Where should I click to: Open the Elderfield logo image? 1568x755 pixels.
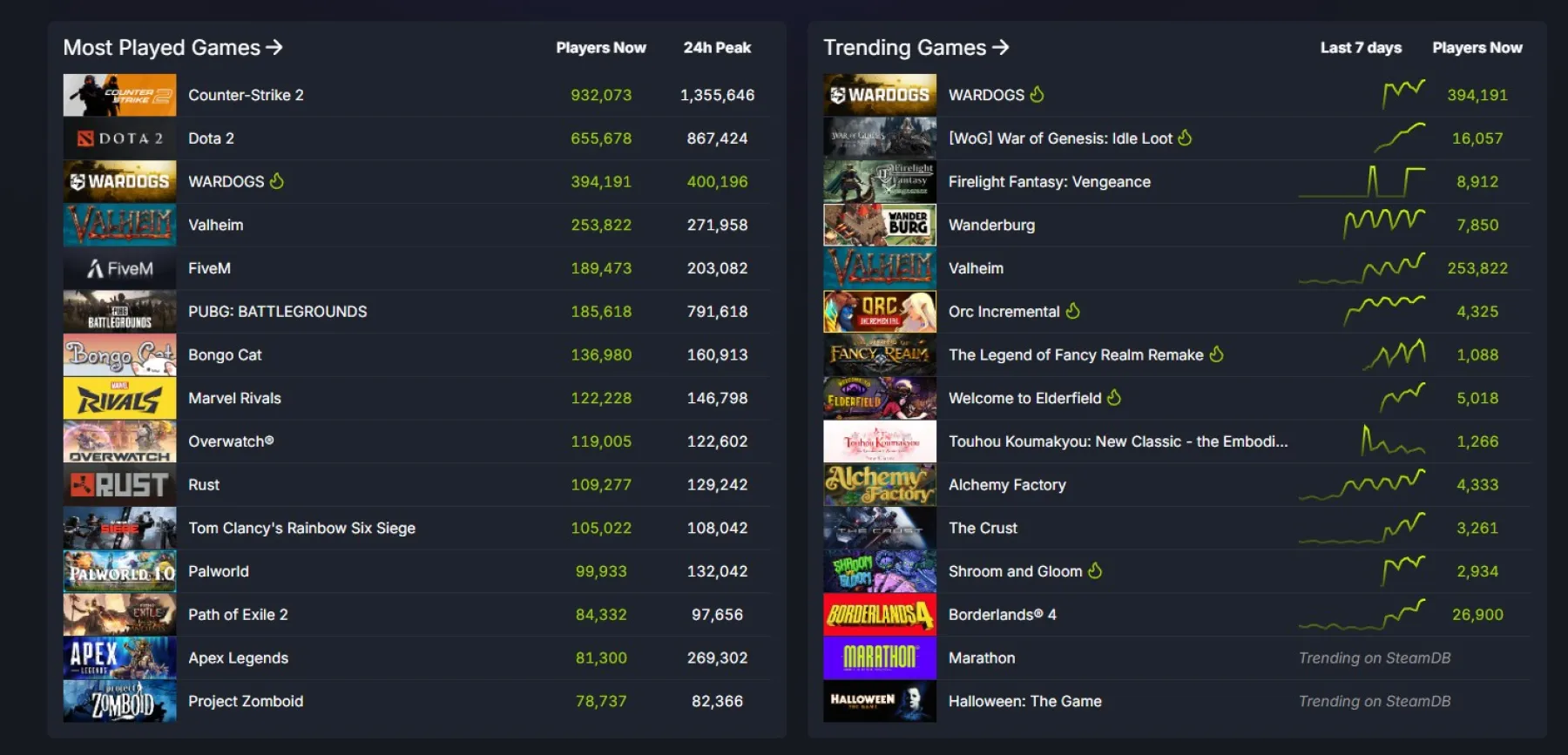click(880, 398)
